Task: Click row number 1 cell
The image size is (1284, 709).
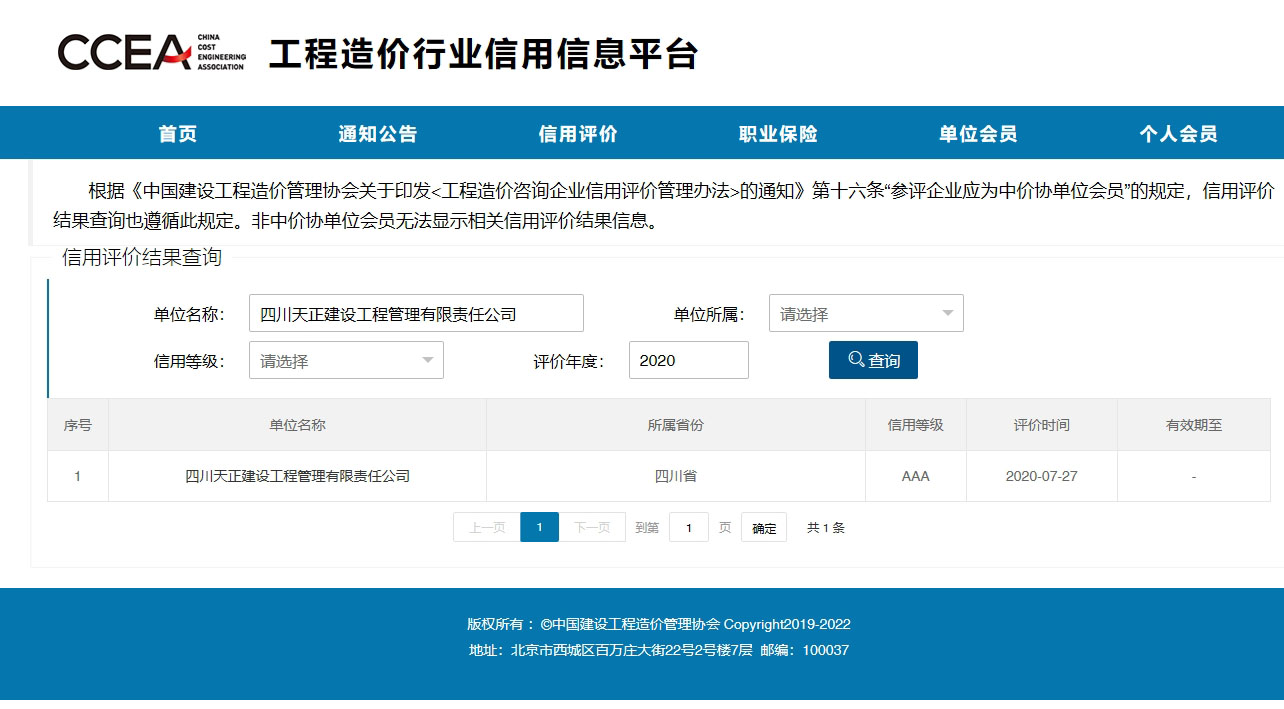Action: click(x=78, y=476)
